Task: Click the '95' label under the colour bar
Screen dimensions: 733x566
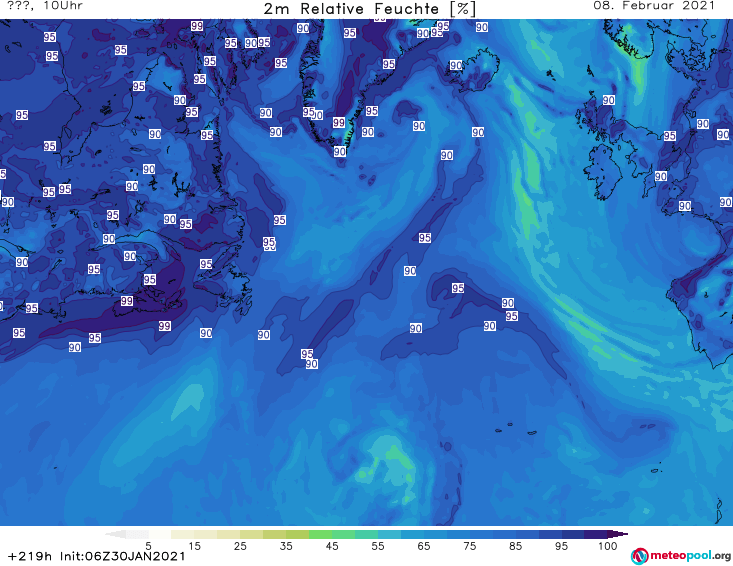Action: coord(561,546)
